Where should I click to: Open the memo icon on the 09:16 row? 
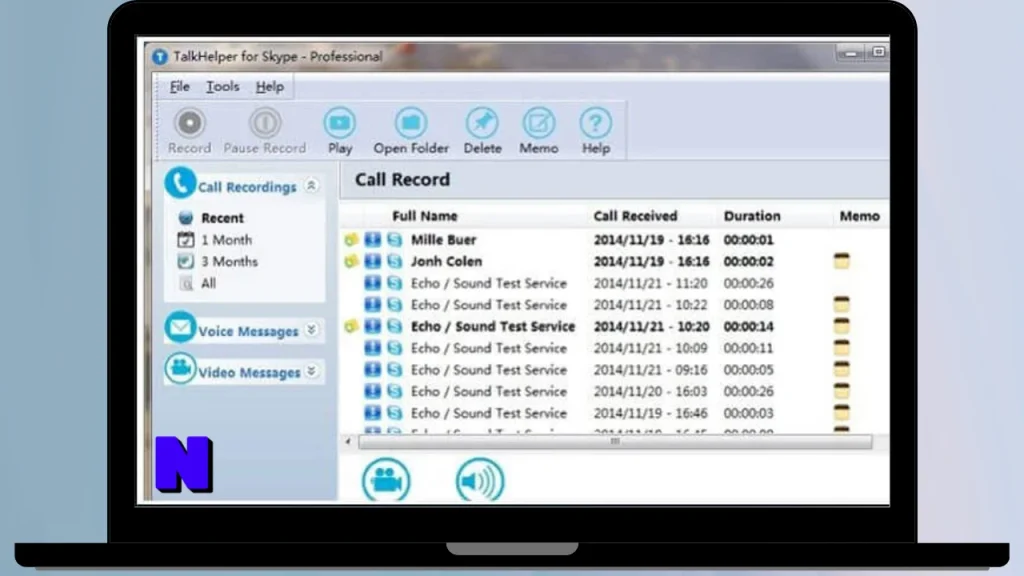coord(842,369)
